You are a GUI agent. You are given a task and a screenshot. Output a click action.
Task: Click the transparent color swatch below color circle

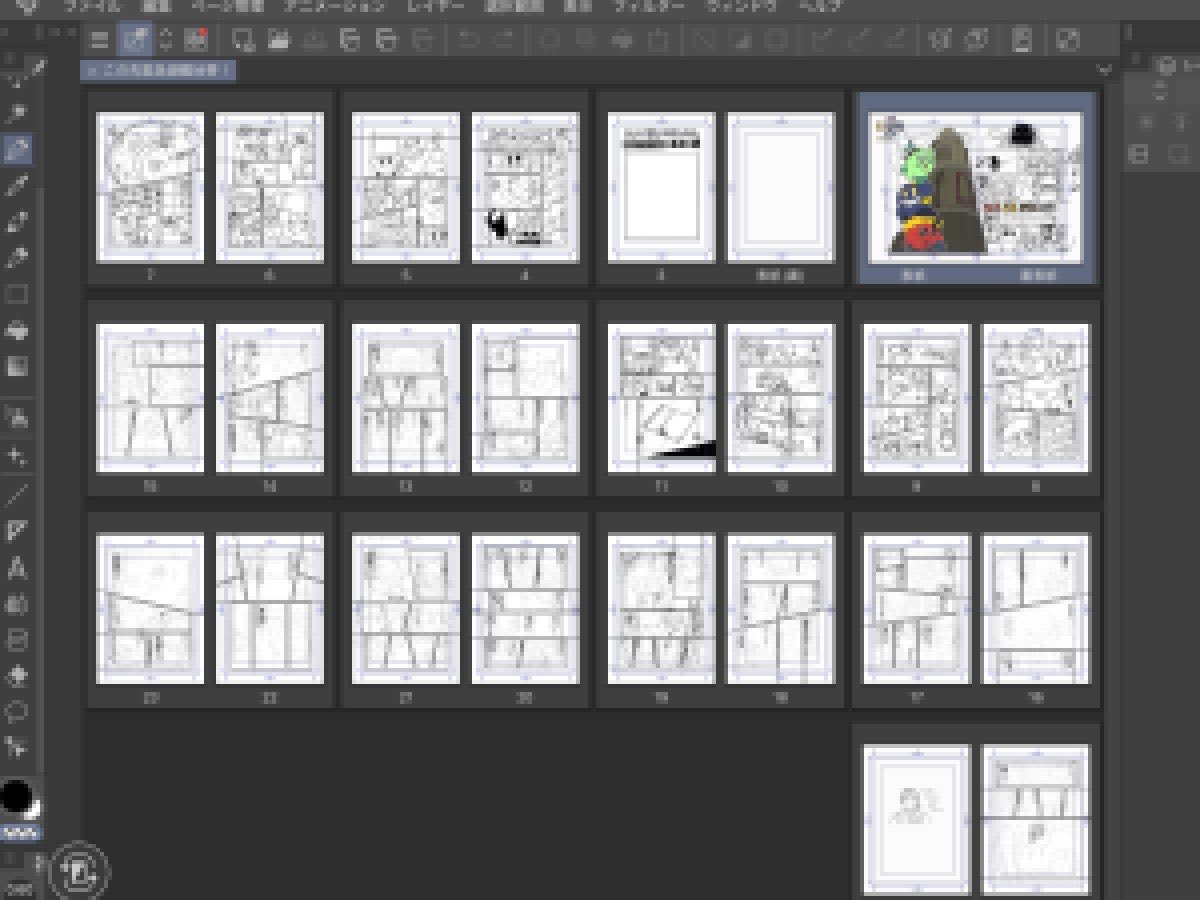coord(20,833)
